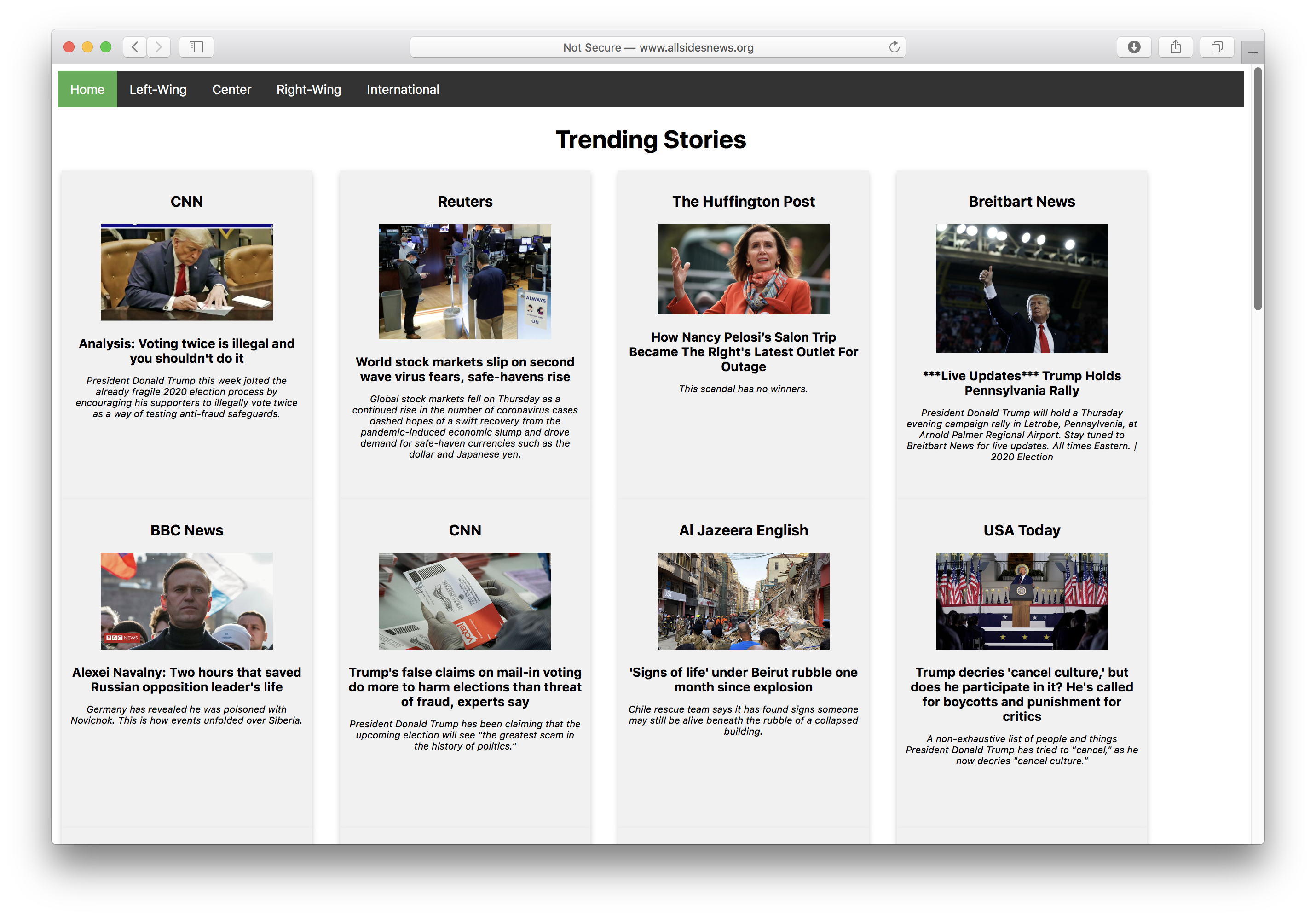Open 'Signs of life under Beirut rubble' headline
The image size is (1316, 918).
point(743,680)
